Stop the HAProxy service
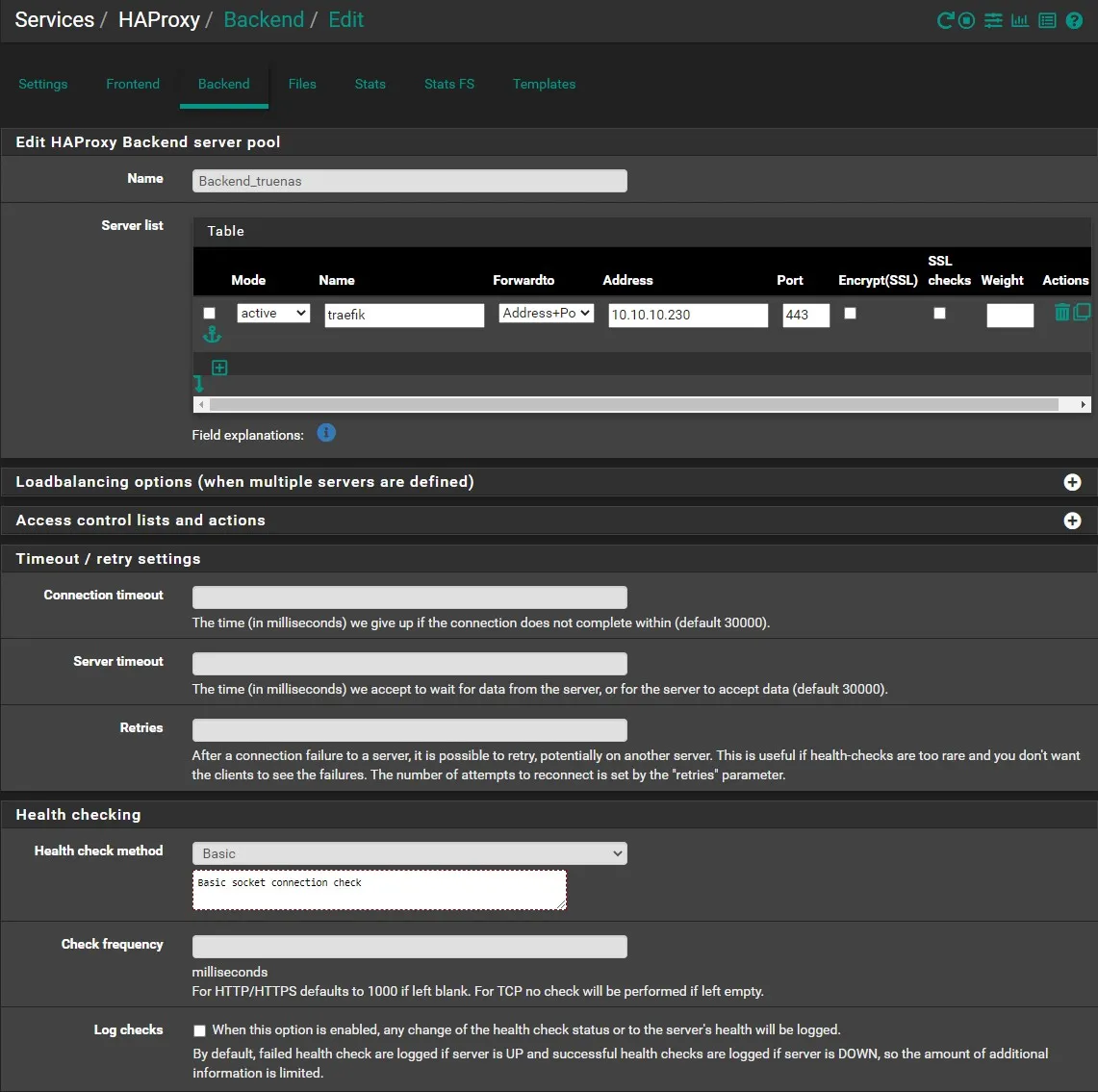Image resolution: width=1098 pixels, height=1092 pixels. point(966,20)
